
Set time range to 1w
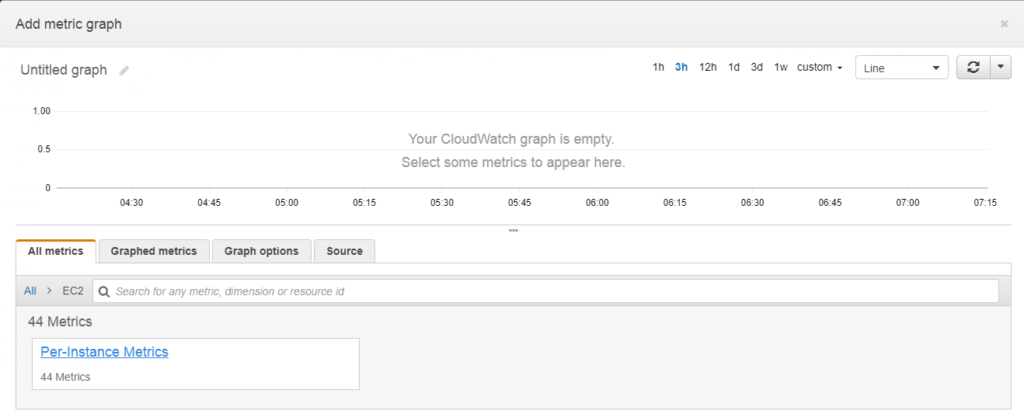(781, 67)
